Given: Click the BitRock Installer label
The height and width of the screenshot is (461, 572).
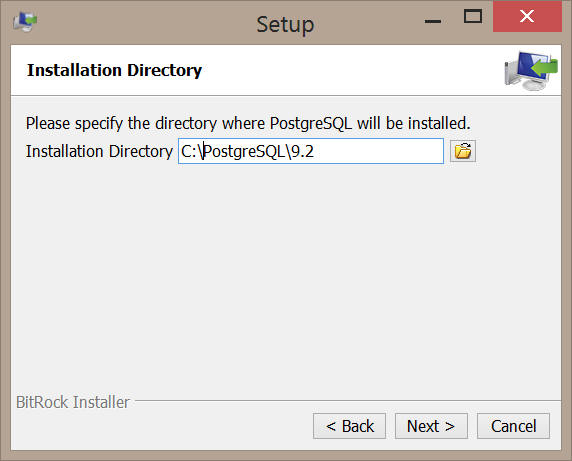Looking at the screenshot, I should pos(73,402).
